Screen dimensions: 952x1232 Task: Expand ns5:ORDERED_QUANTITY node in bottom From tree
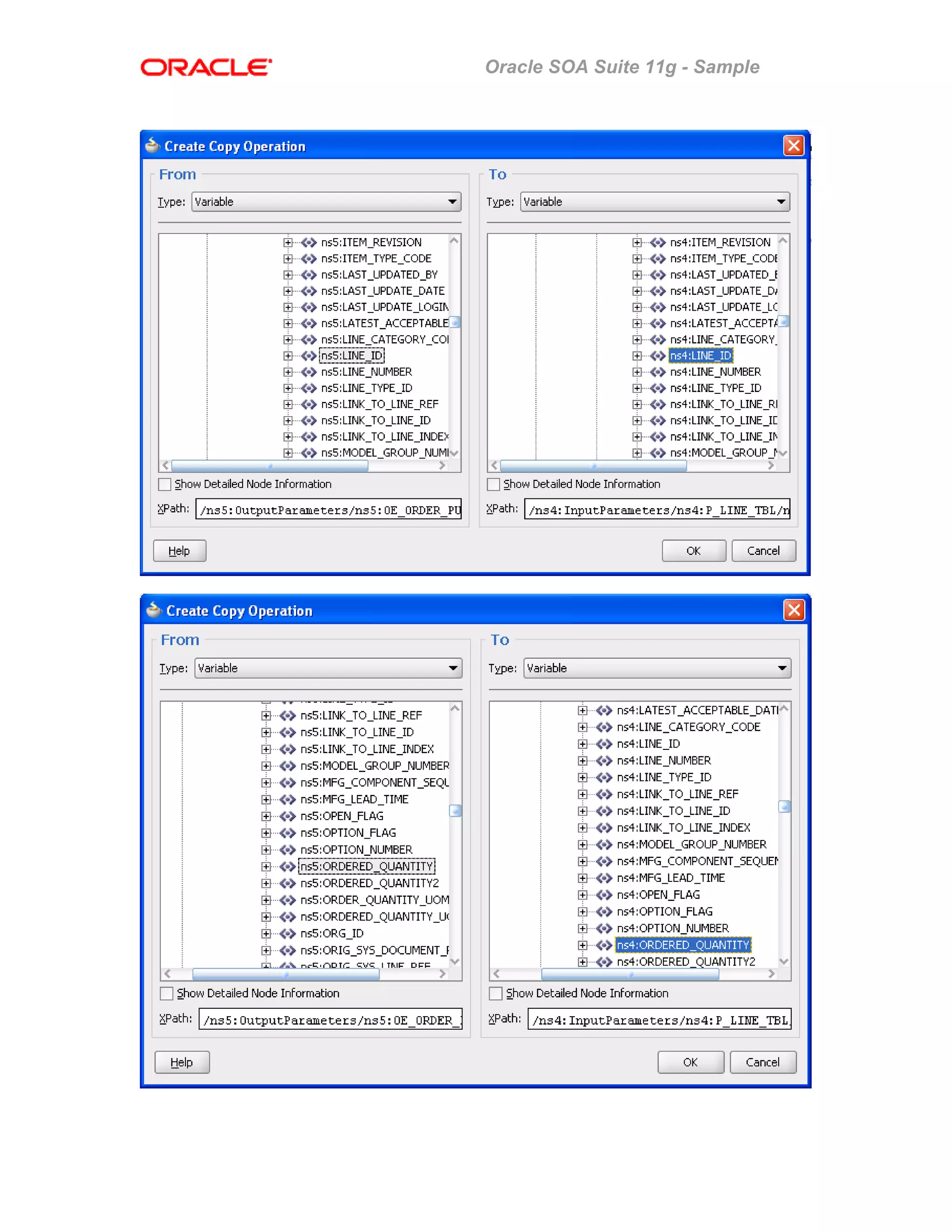[266, 867]
